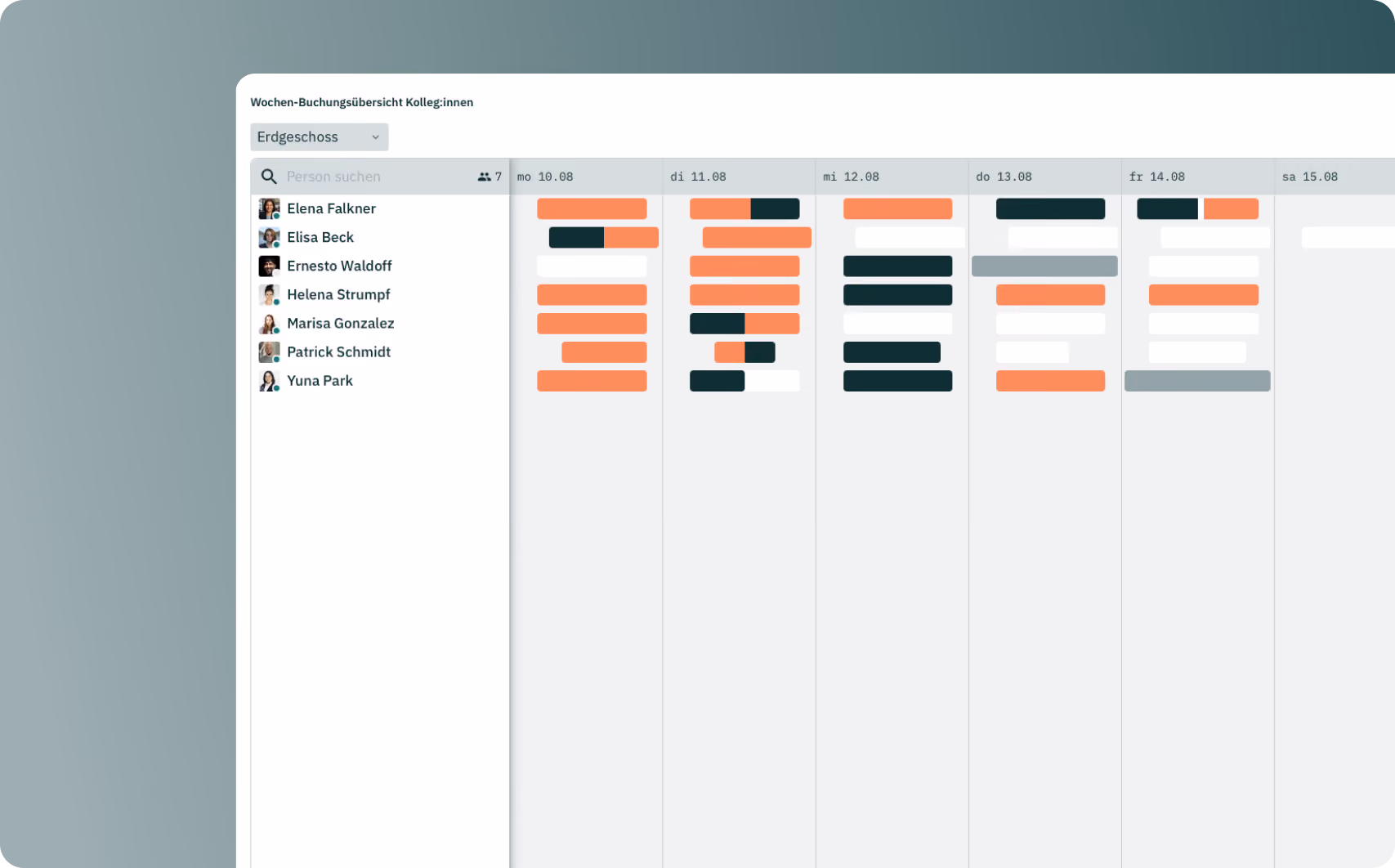Image resolution: width=1395 pixels, height=868 pixels.
Task: Click the name Ernesto Waldoff
Action: click(339, 266)
